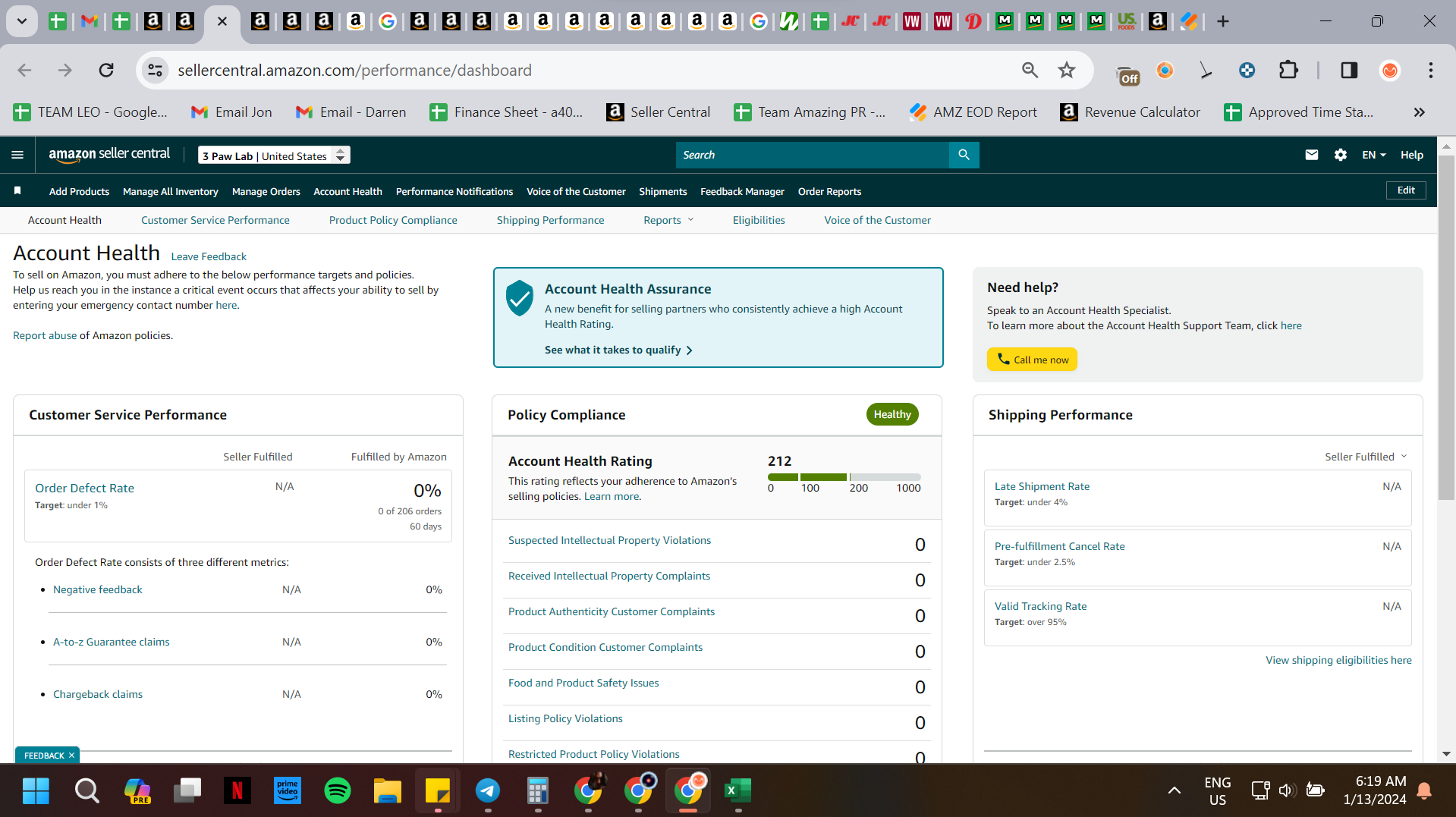Click the Healthy status badge
The width and height of the screenshot is (1456, 817).
[x=892, y=414]
